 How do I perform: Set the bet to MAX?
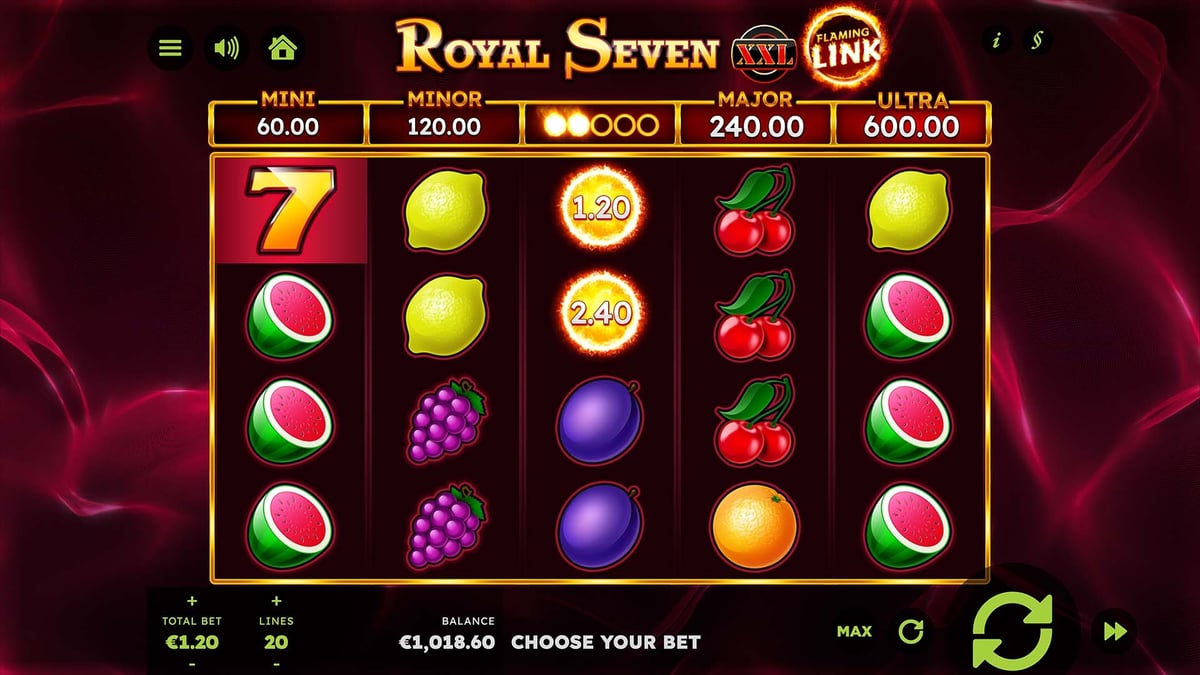click(x=854, y=631)
